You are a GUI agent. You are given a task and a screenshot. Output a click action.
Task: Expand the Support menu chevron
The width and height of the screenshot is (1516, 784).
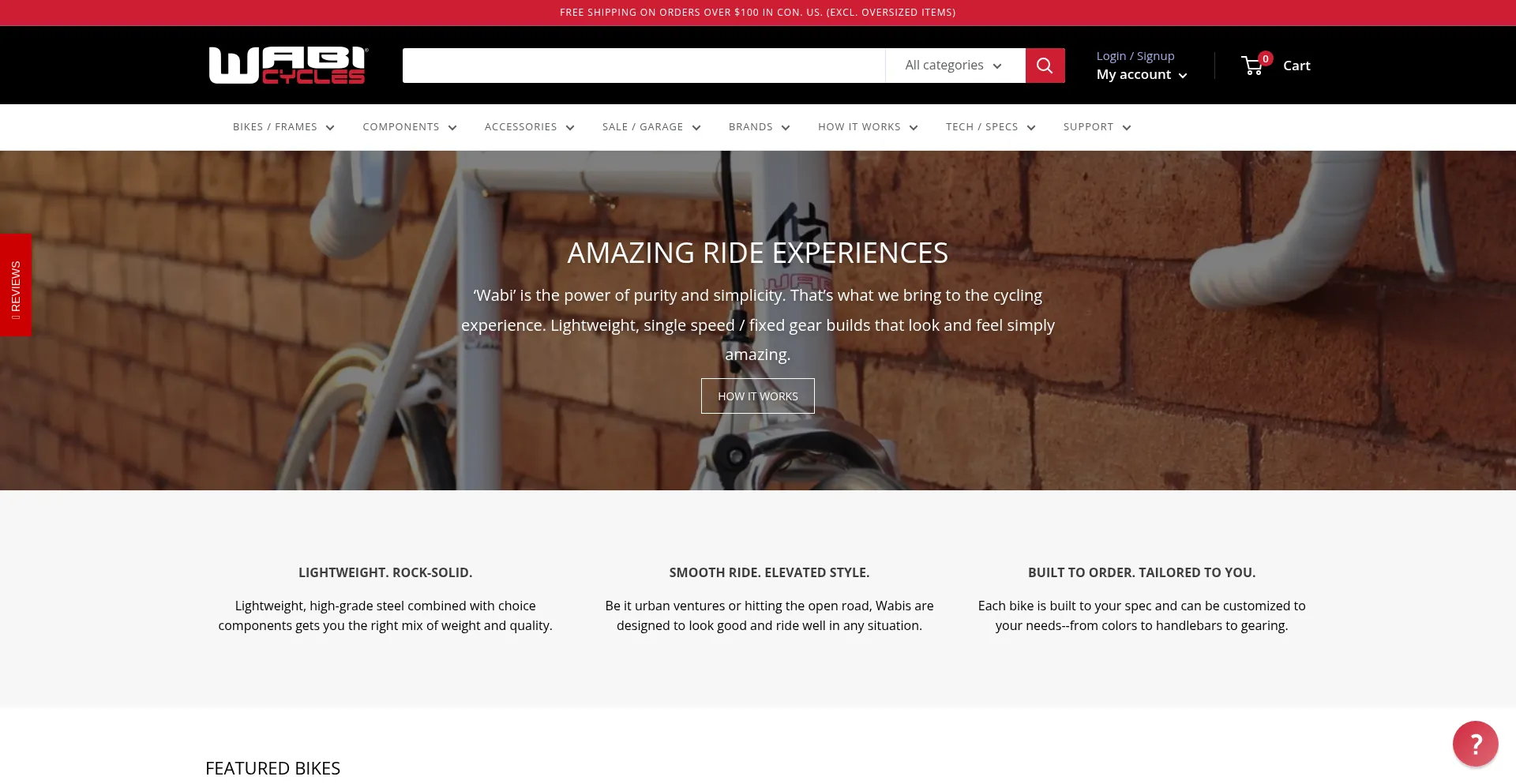pyautogui.click(x=1127, y=128)
